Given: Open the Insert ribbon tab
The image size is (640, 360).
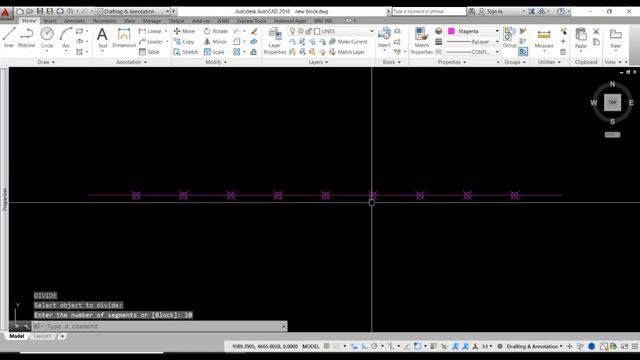Looking at the screenshot, I should [50, 20].
